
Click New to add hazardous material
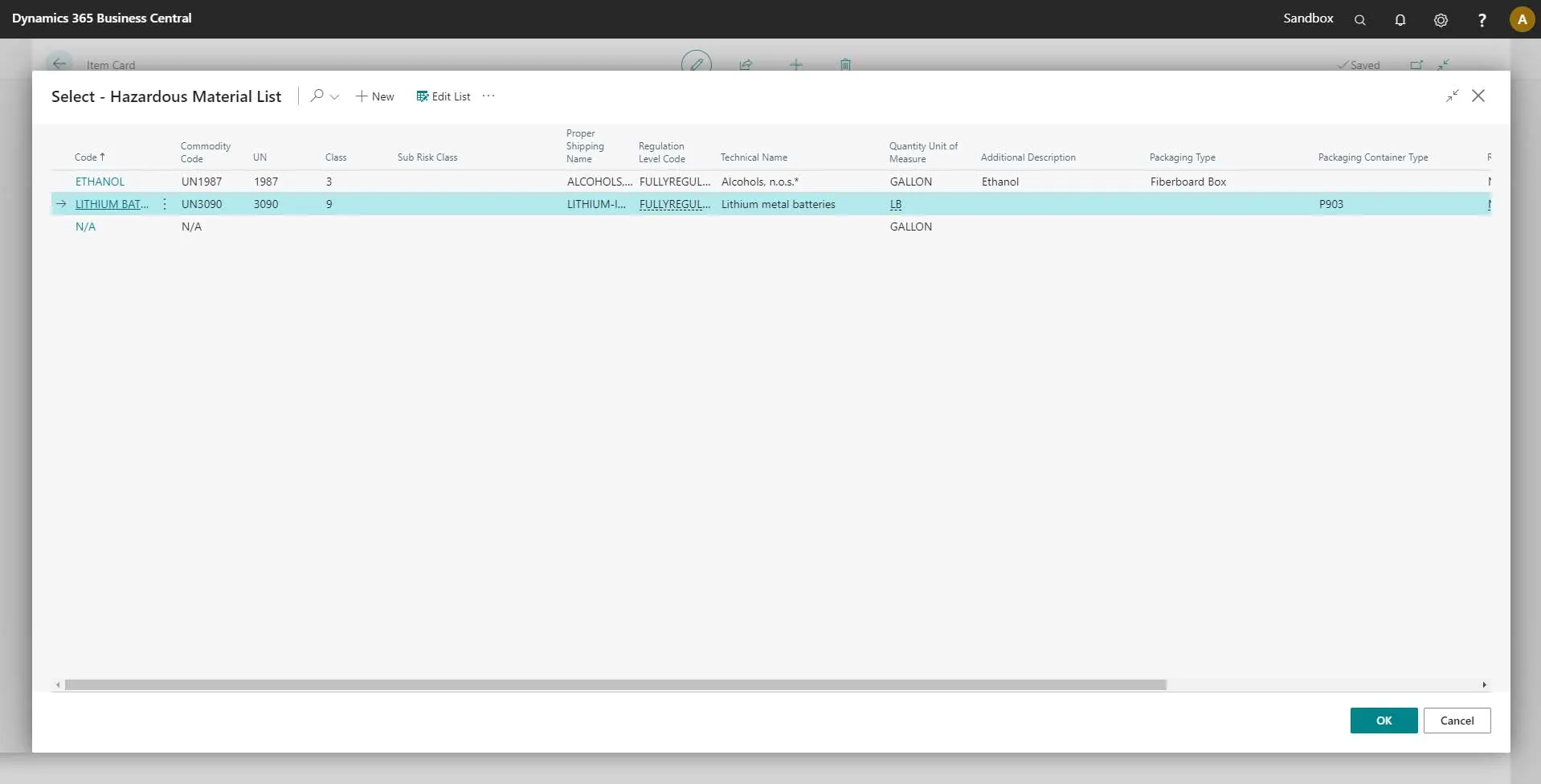(x=375, y=96)
